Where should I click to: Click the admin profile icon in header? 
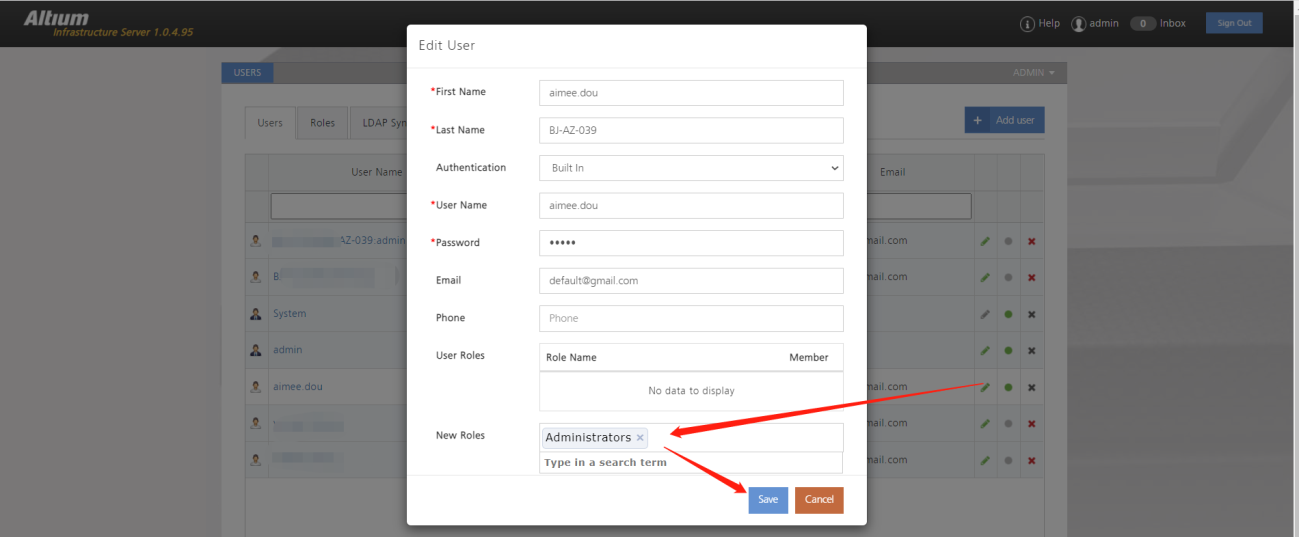[1078, 24]
